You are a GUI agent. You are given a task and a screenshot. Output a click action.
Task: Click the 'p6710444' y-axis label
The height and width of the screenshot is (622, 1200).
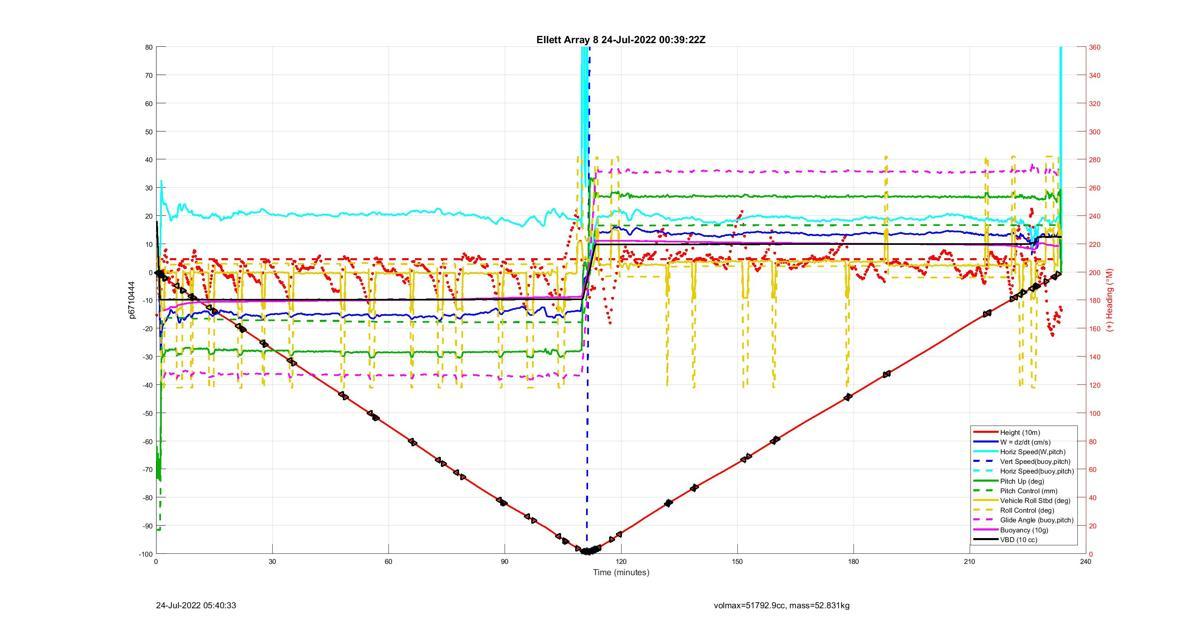click(x=131, y=300)
